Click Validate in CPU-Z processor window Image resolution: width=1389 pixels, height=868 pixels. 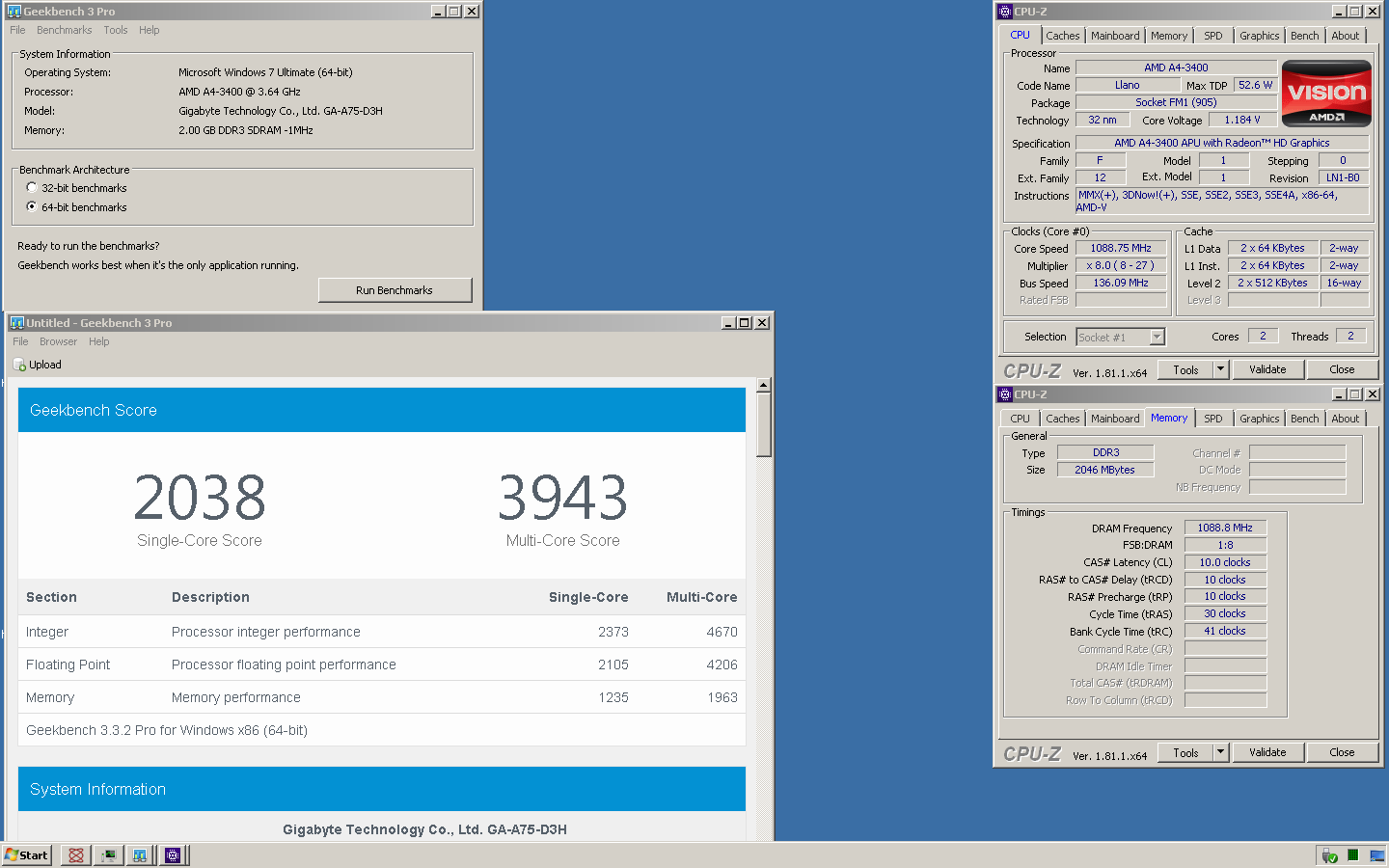tap(1267, 369)
